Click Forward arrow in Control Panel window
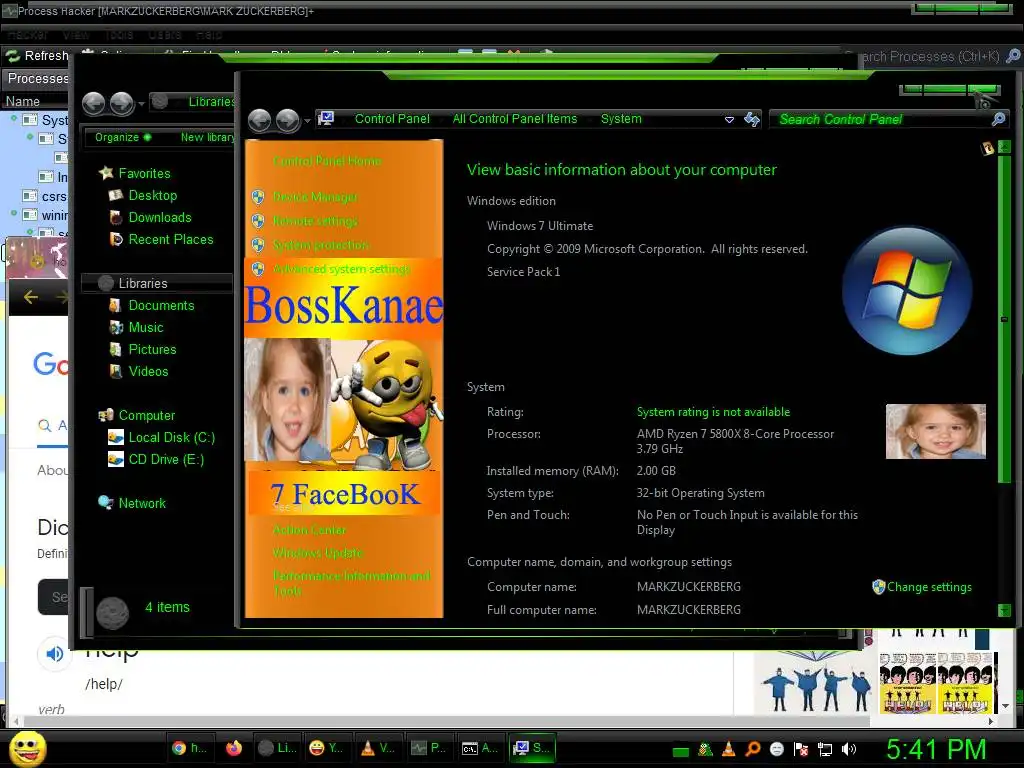This screenshot has height=768, width=1024. coord(287,120)
